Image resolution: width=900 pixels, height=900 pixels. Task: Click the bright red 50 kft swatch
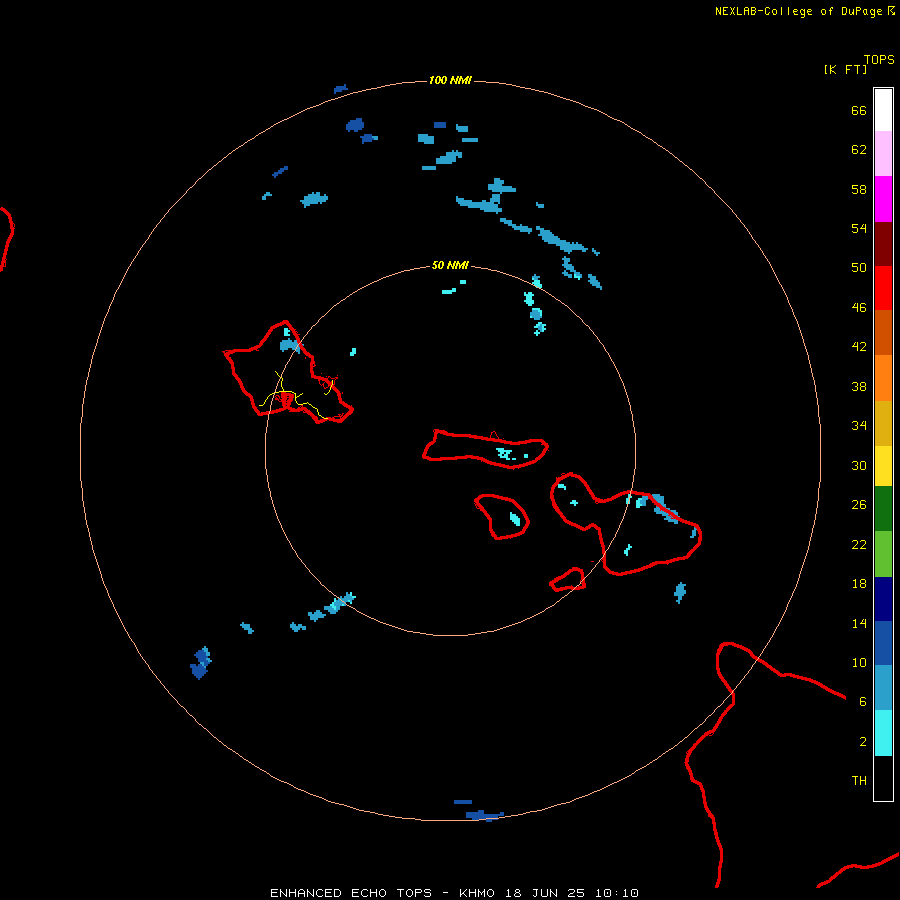tap(883, 288)
